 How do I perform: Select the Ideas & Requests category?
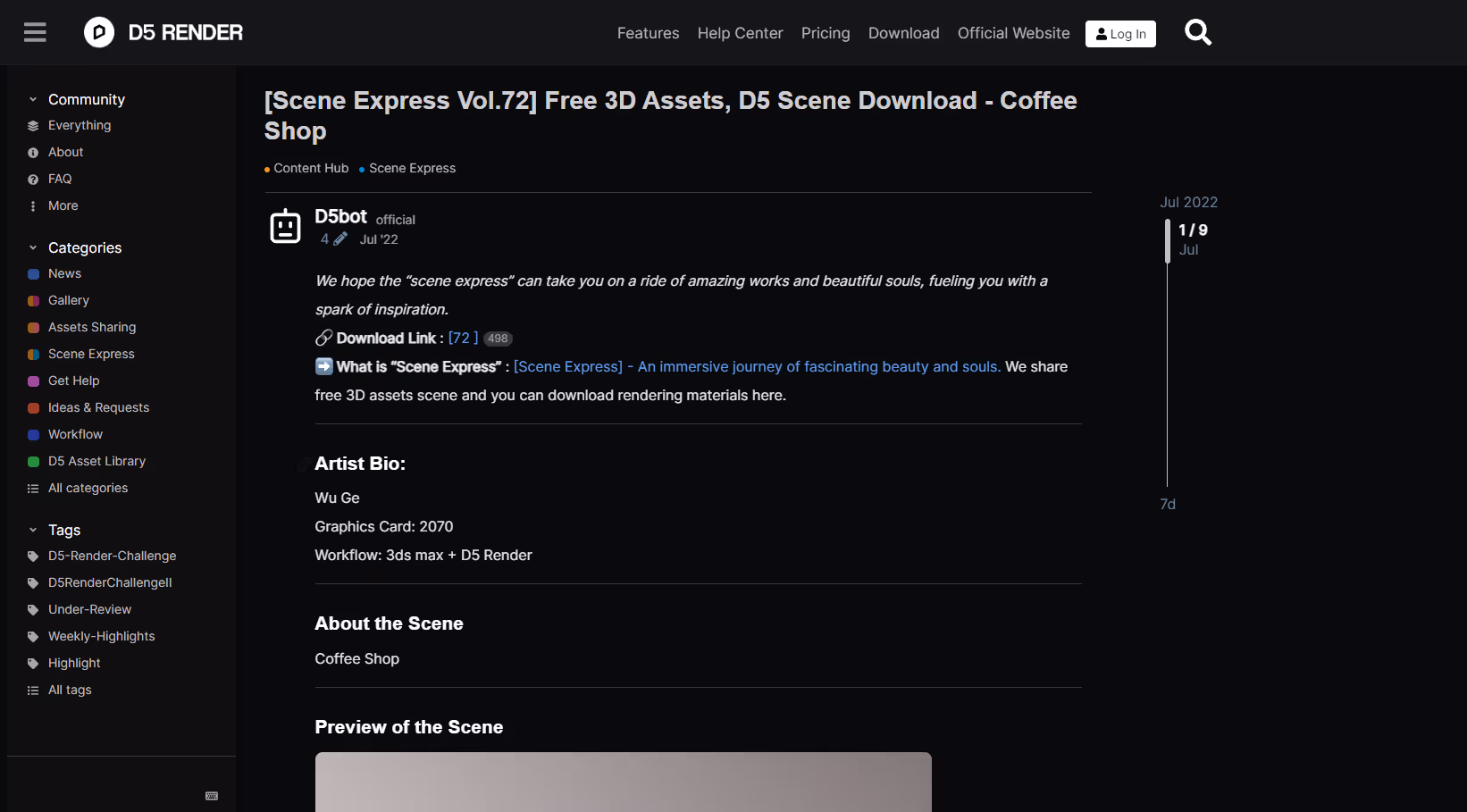point(98,407)
